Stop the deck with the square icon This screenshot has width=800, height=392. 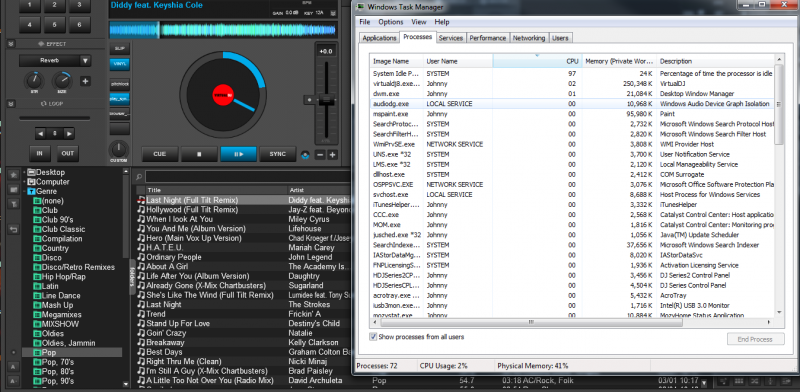tap(199, 154)
